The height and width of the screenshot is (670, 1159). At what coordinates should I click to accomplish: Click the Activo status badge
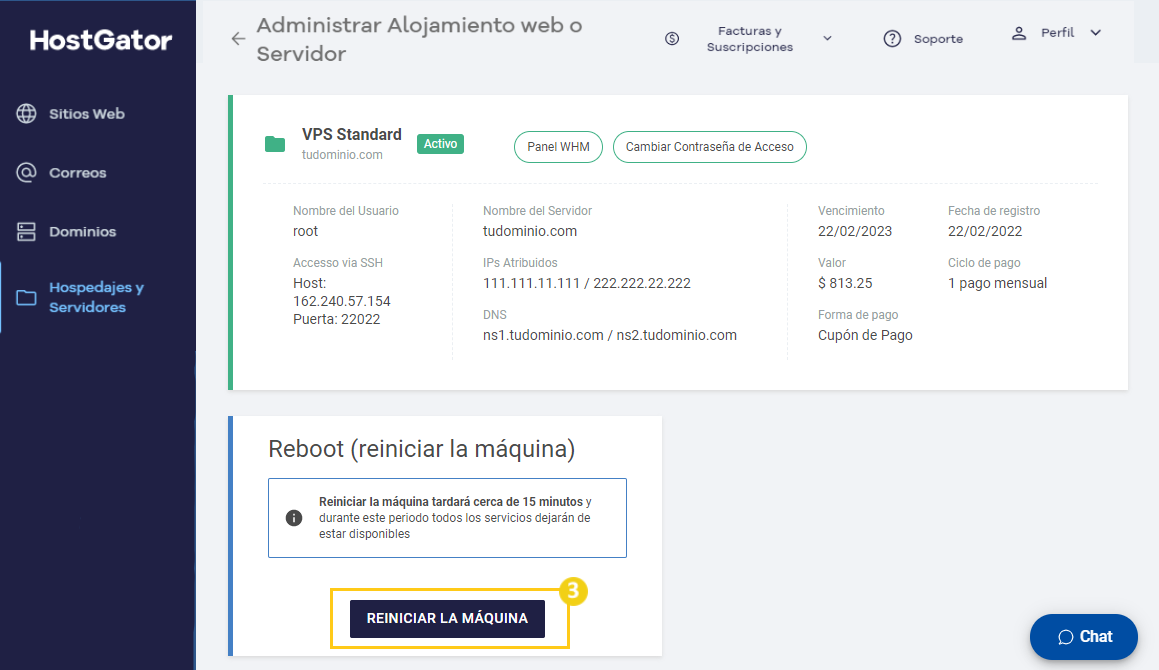(x=441, y=143)
